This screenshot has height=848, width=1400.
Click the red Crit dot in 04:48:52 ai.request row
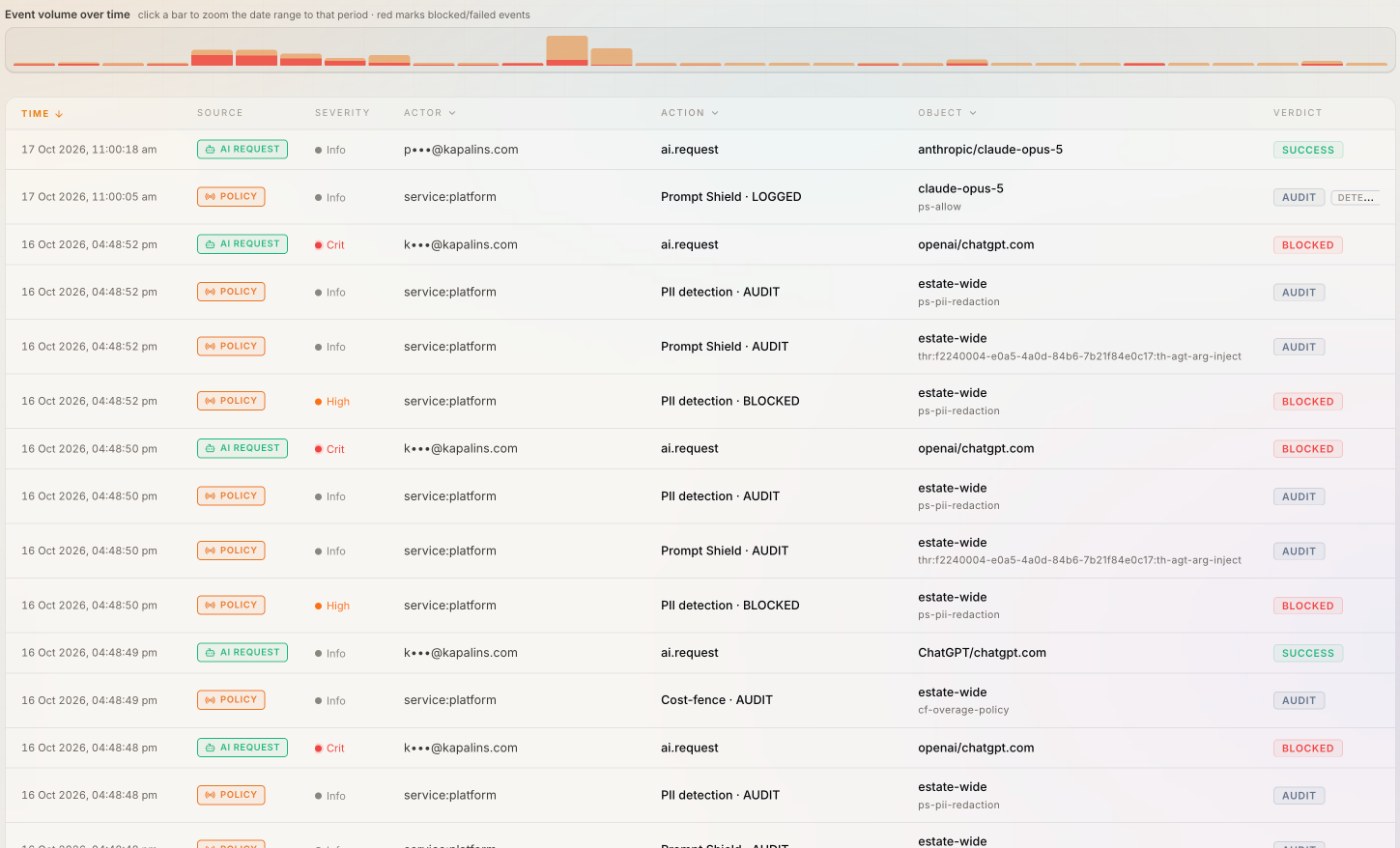(318, 245)
